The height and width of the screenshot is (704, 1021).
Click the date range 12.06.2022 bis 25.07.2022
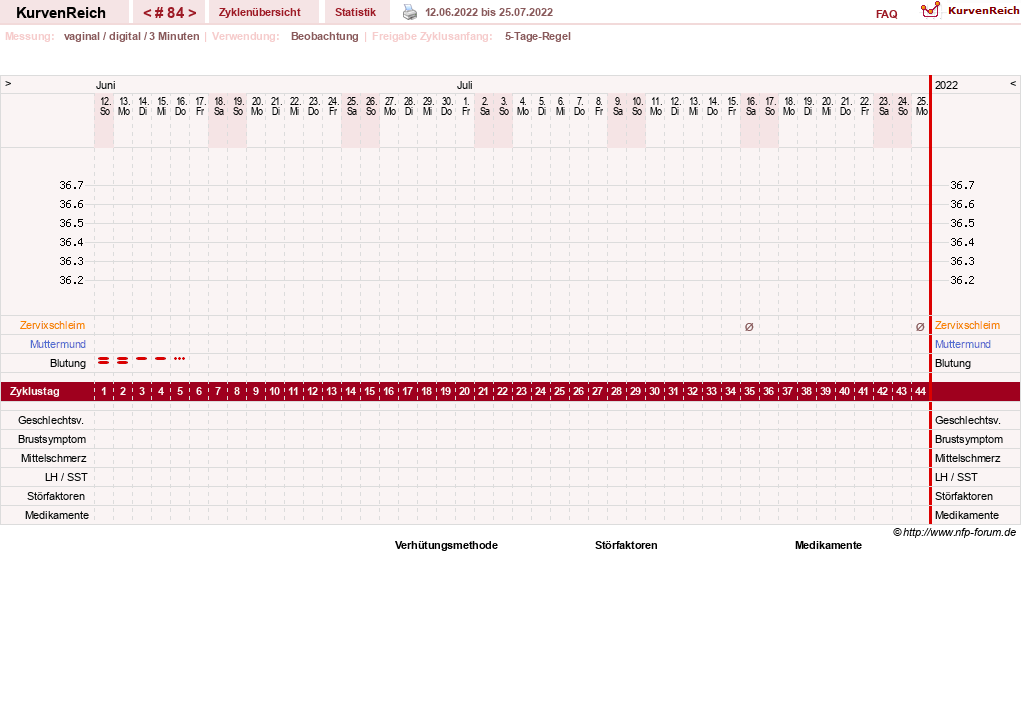[489, 12]
